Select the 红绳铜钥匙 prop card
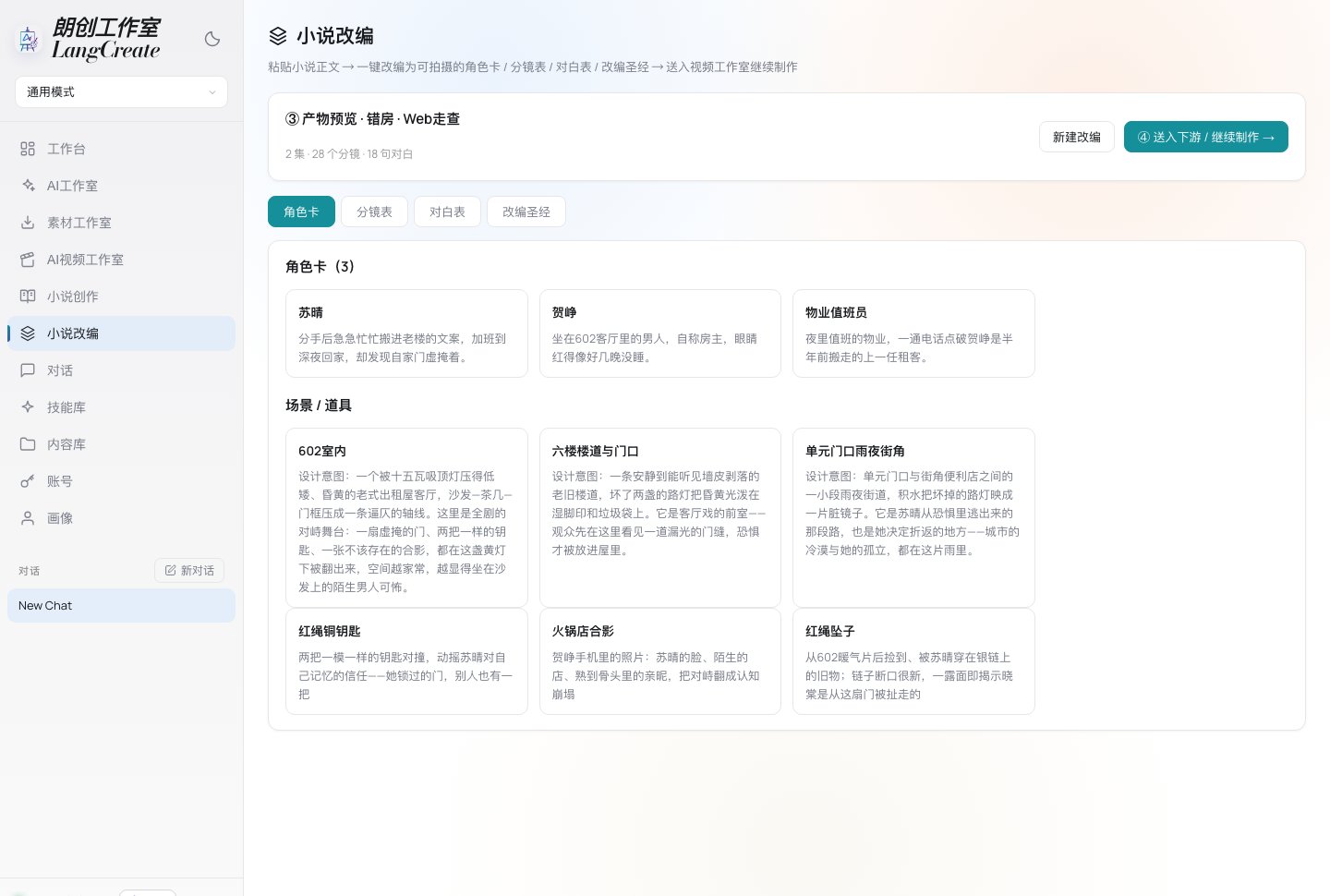This screenshot has width=1330, height=896. [406, 661]
